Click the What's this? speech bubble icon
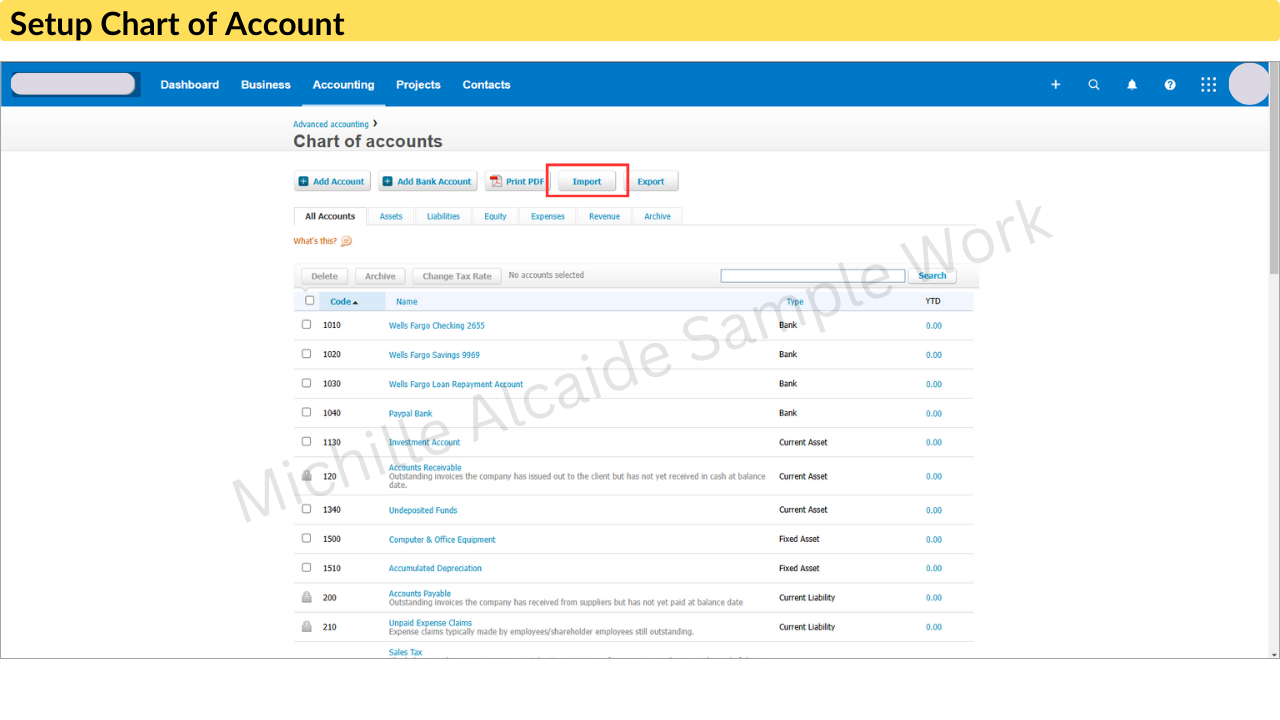This screenshot has height=720, width=1280. 346,241
